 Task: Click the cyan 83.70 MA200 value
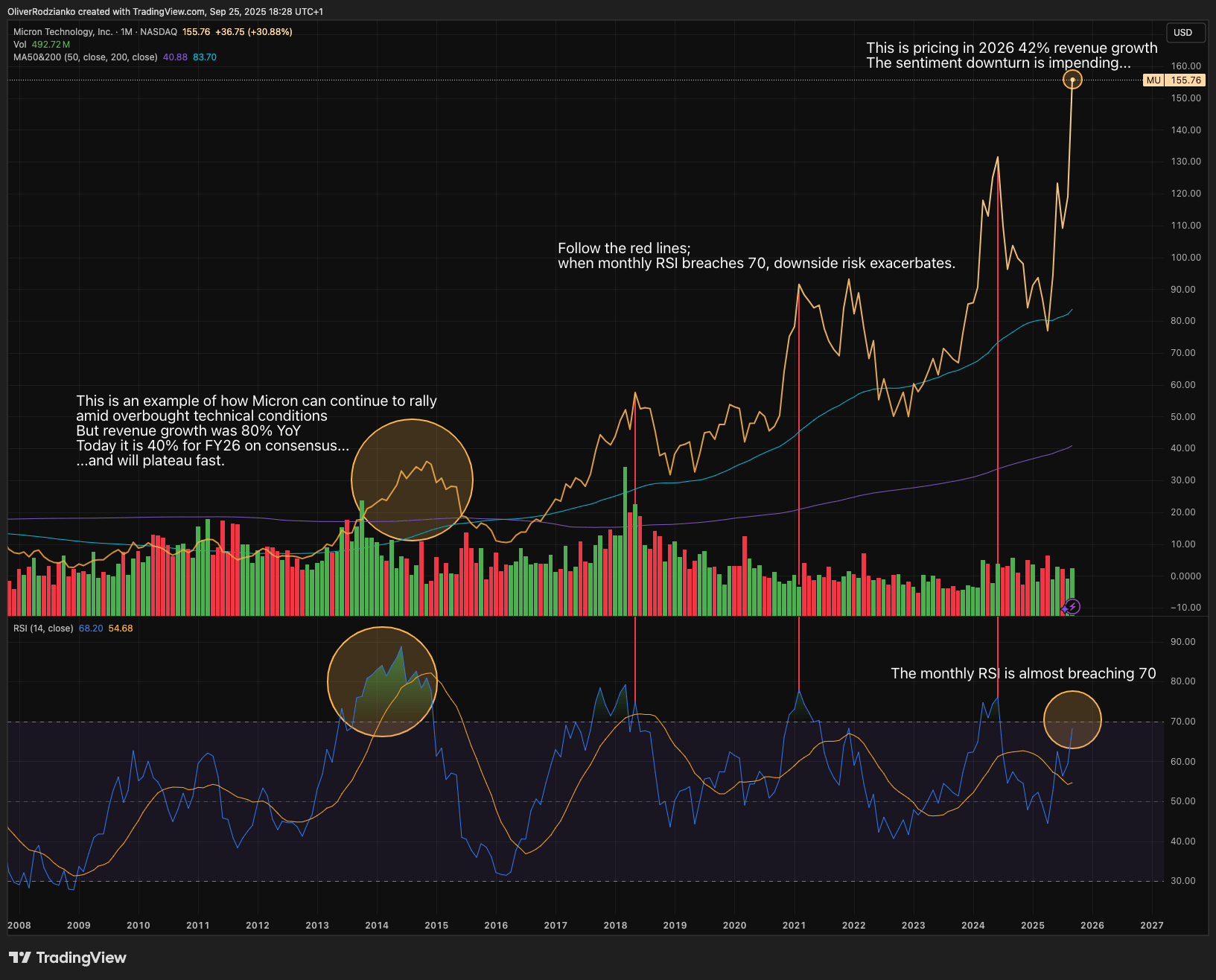204,57
